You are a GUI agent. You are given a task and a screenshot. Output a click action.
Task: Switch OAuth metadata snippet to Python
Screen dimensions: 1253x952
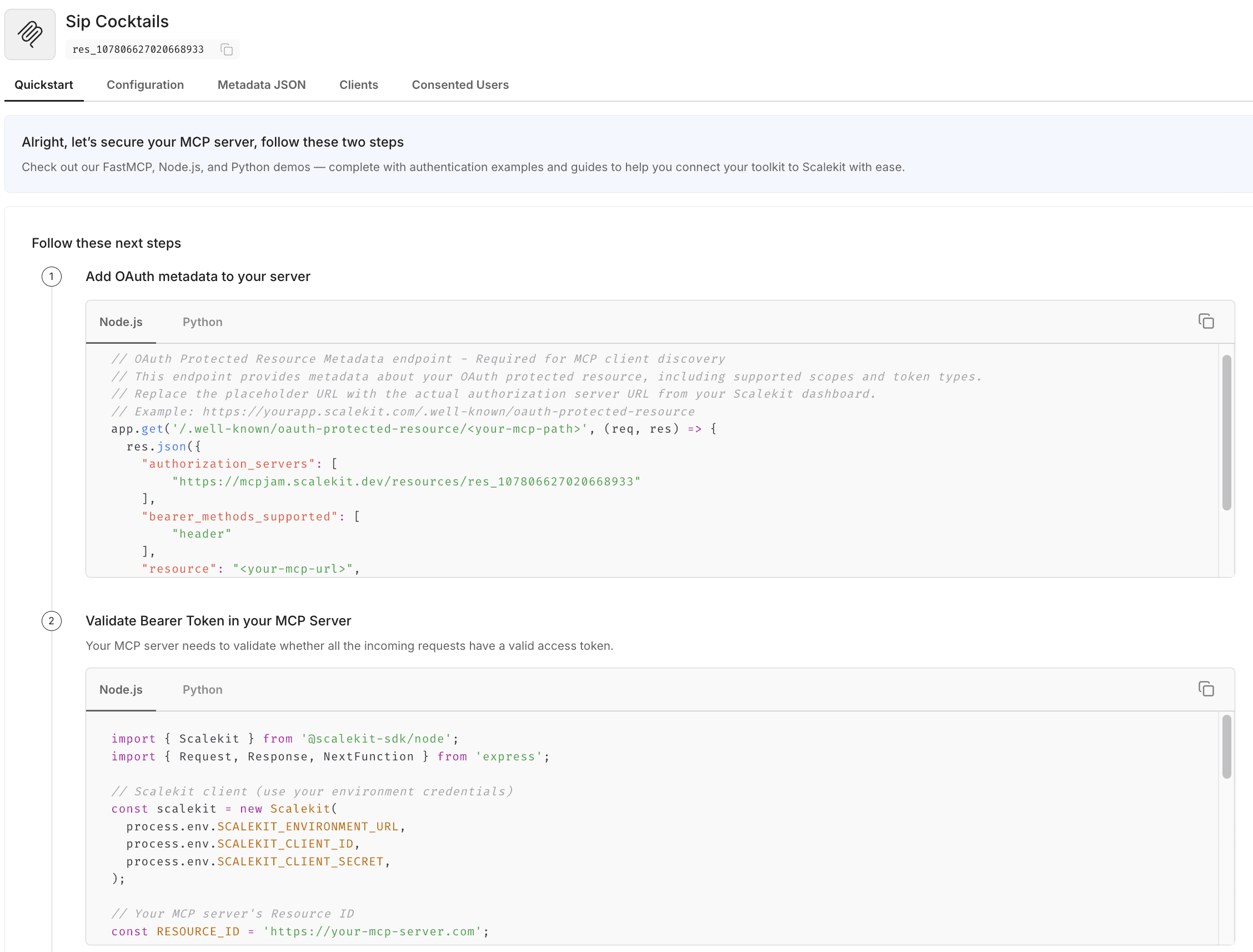click(x=202, y=322)
